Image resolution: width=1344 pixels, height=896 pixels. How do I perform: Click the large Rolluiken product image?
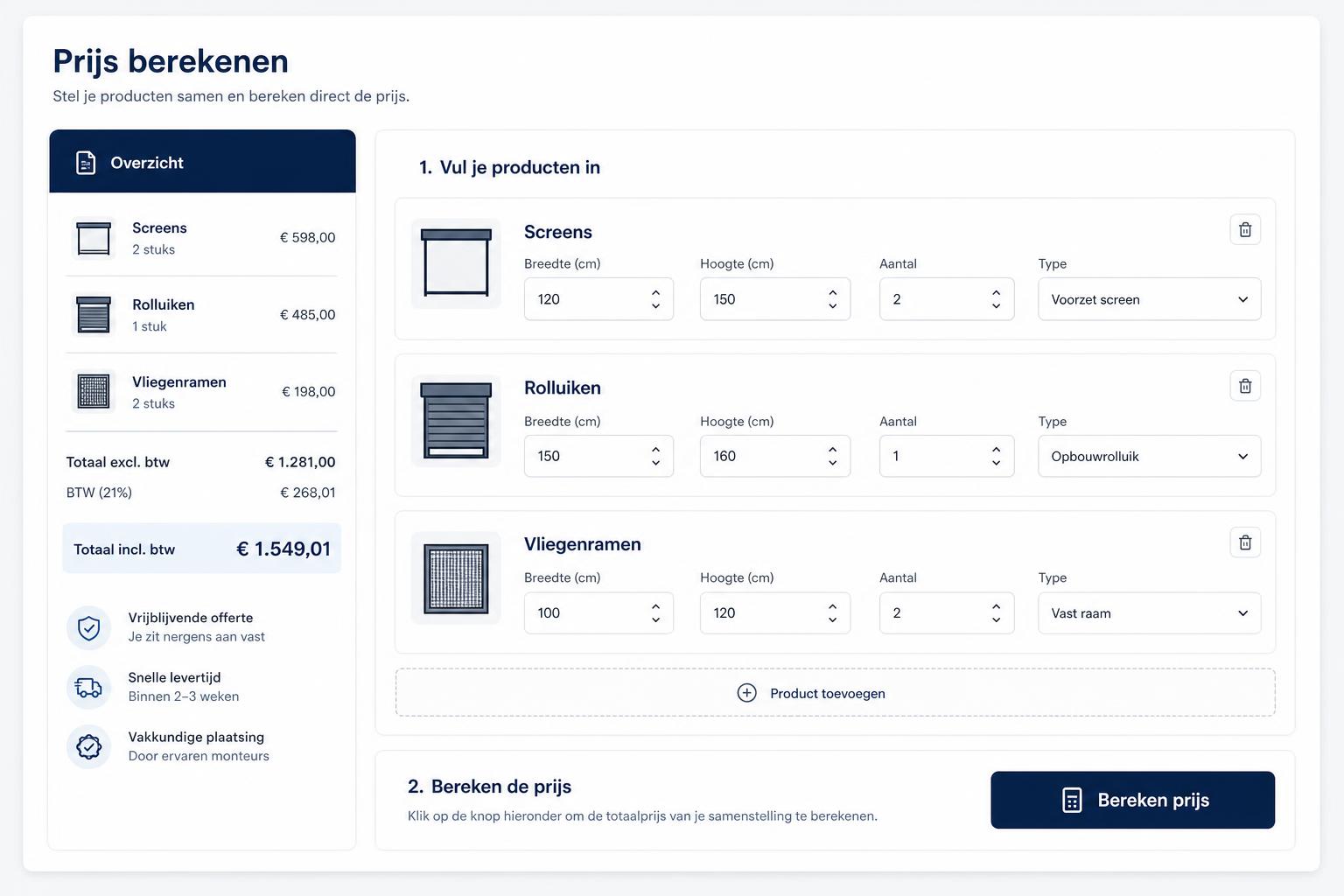(x=456, y=421)
